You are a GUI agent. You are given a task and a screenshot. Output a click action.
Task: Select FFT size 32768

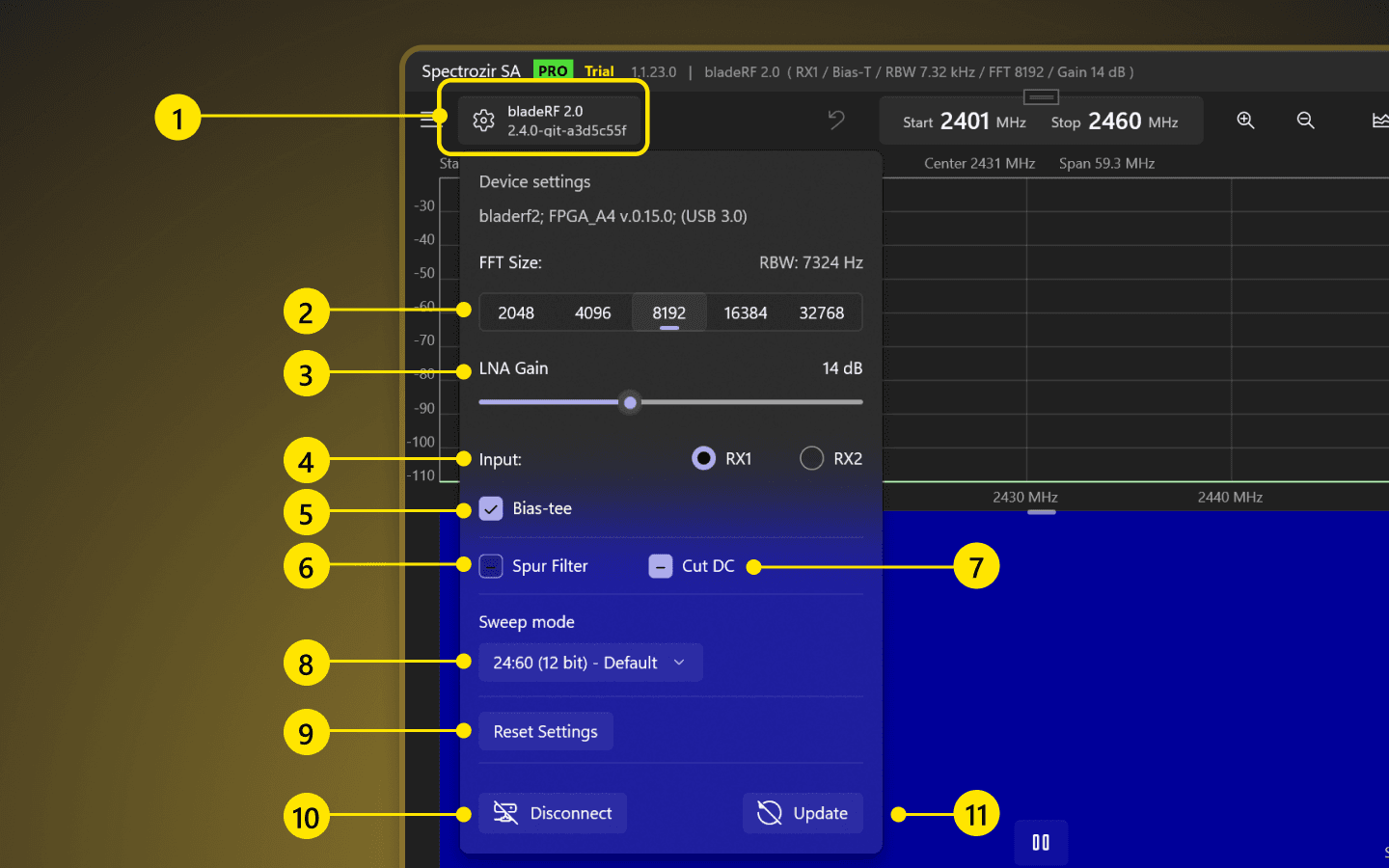(x=822, y=312)
